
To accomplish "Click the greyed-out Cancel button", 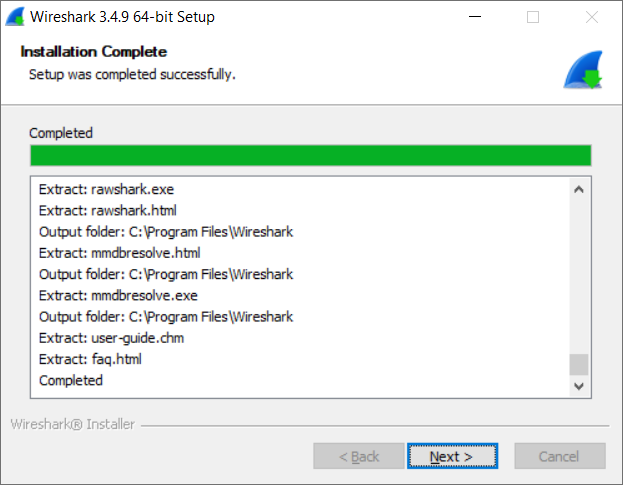I will (x=560, y=456).
